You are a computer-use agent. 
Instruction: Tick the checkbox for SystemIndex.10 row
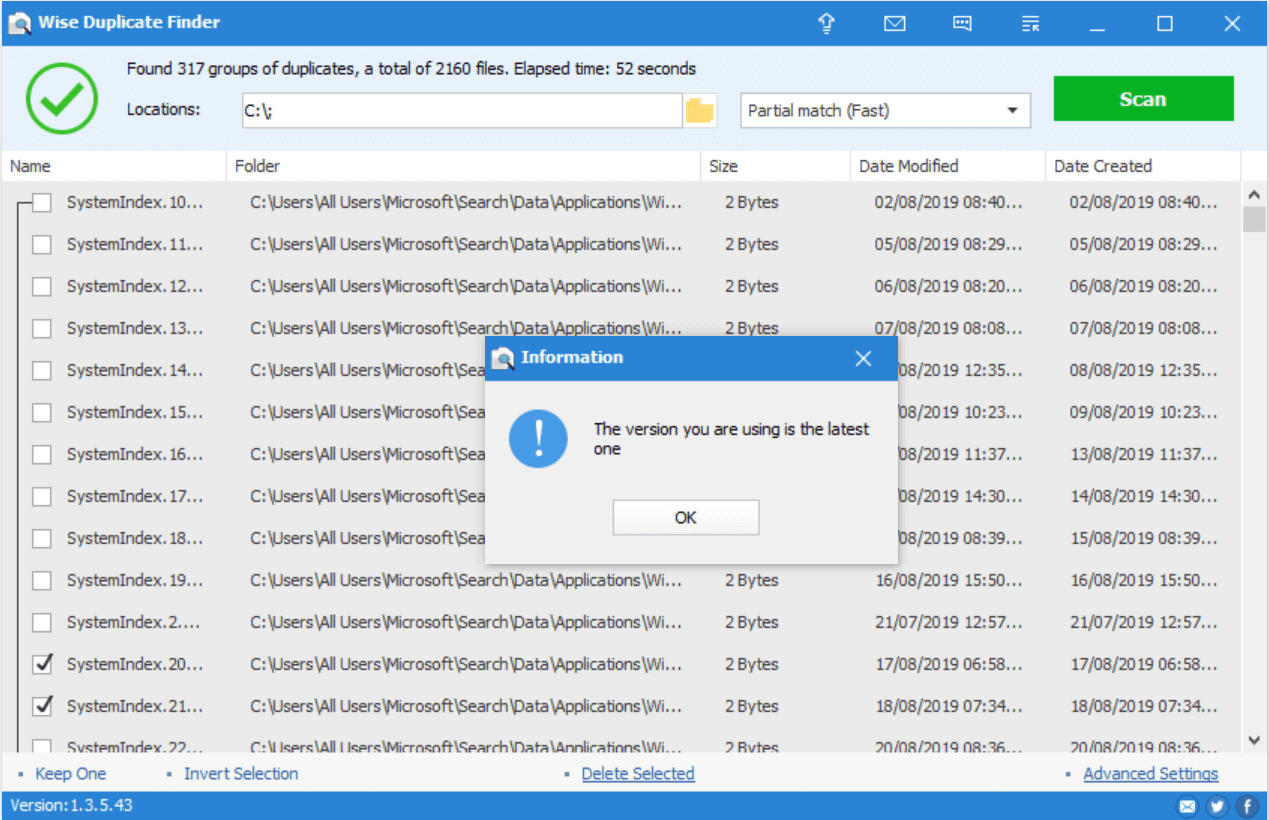(42, 203)
